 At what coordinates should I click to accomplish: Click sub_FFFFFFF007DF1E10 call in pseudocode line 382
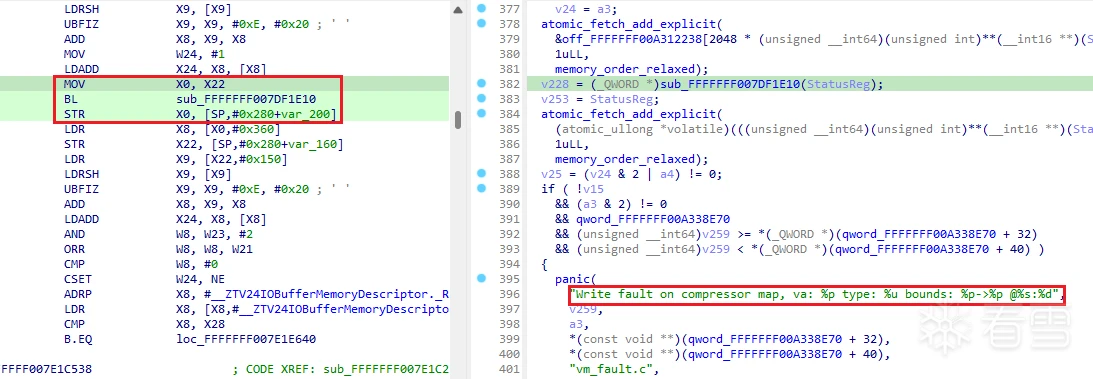click(x=731, y=84)
